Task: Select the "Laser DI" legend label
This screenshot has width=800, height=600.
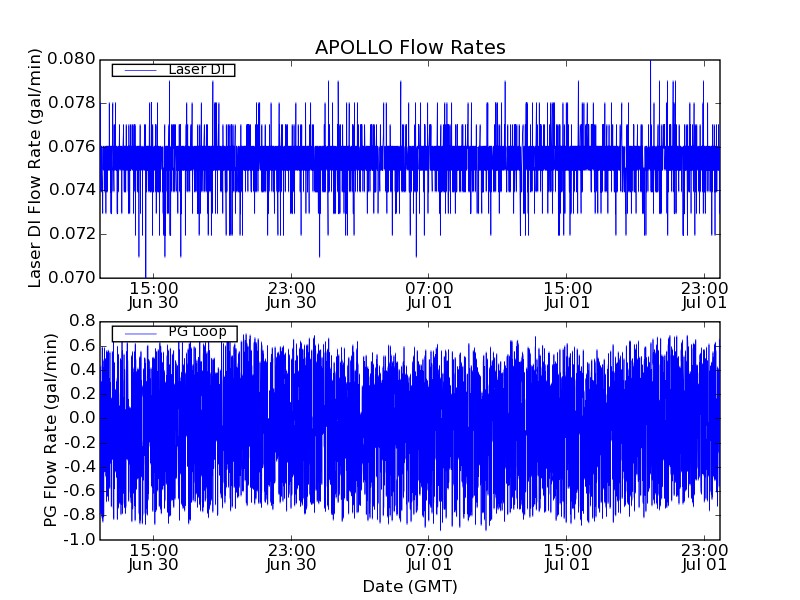Action: coord(196,69)
